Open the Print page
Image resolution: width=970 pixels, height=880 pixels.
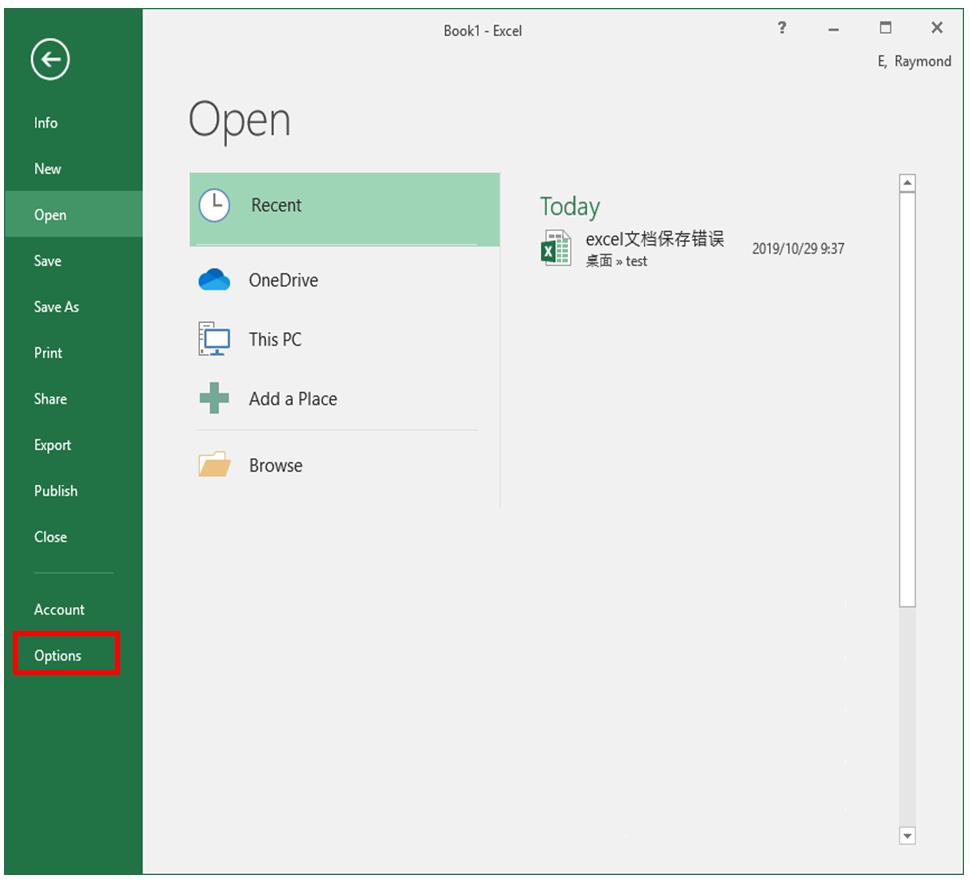[48, 353]
